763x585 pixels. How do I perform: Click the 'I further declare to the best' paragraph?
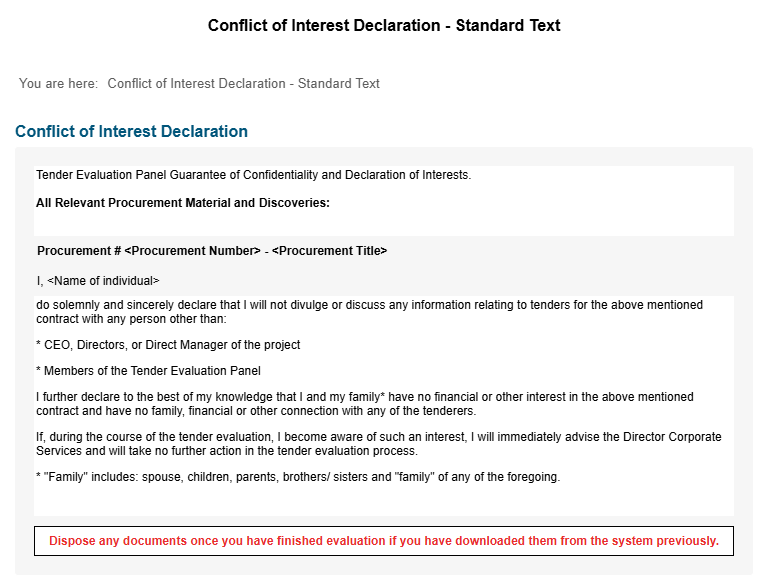pos(365,404)
